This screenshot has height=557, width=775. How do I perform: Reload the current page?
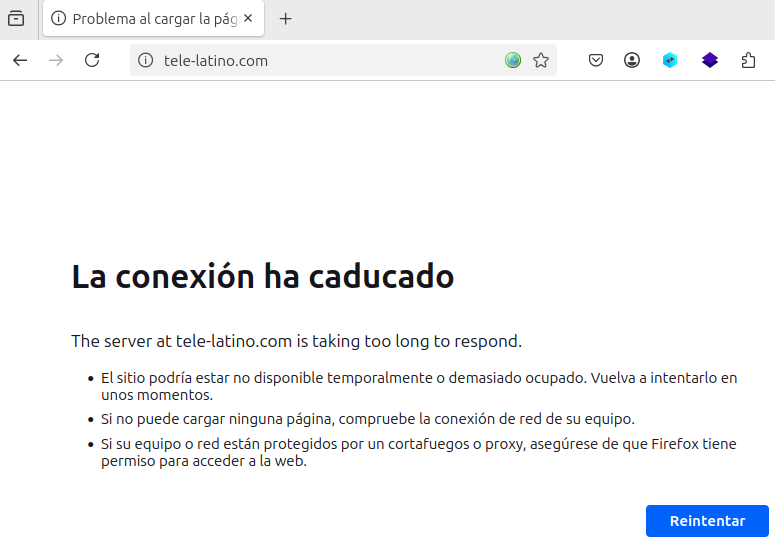(x=92, y=60)
